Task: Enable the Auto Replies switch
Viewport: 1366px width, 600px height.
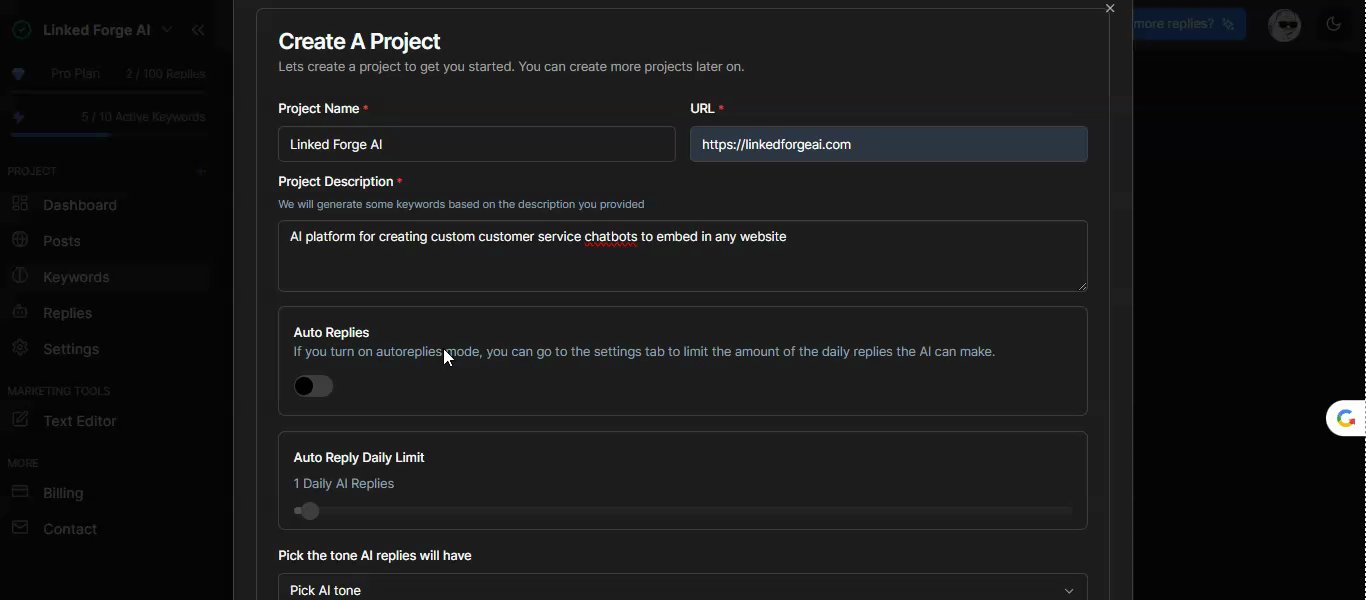Action: [x=313, y=386]
